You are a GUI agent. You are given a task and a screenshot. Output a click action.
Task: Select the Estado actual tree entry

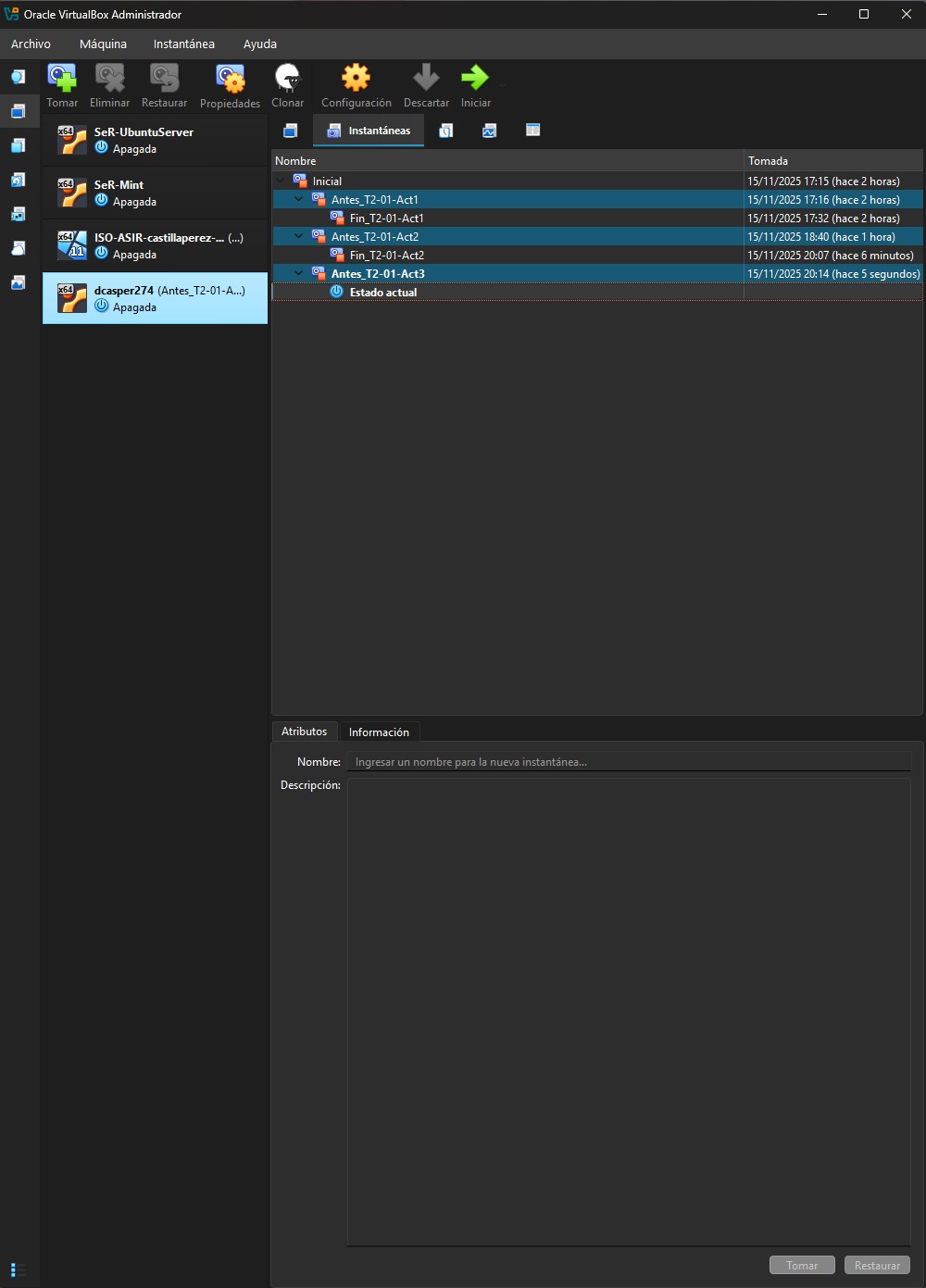(x=383, y=292)
